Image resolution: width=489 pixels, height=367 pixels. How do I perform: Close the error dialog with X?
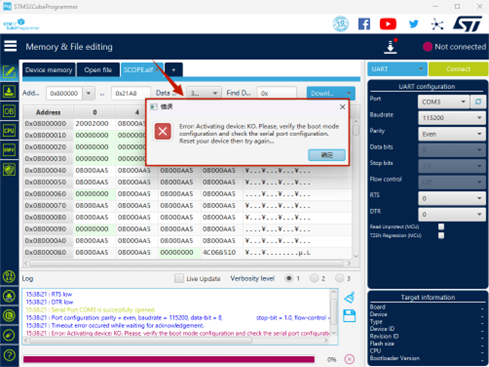click(x=342, y=107)
